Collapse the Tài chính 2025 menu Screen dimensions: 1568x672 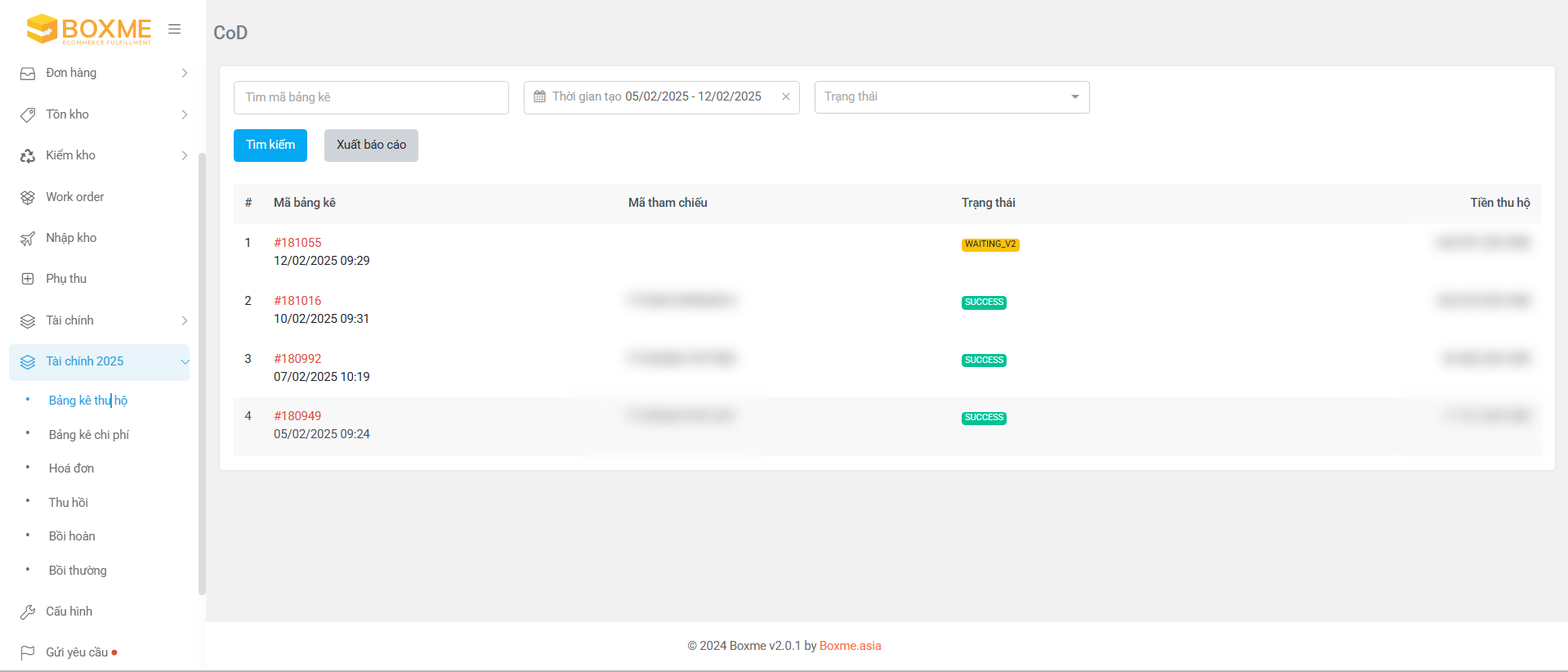[184, 361]
